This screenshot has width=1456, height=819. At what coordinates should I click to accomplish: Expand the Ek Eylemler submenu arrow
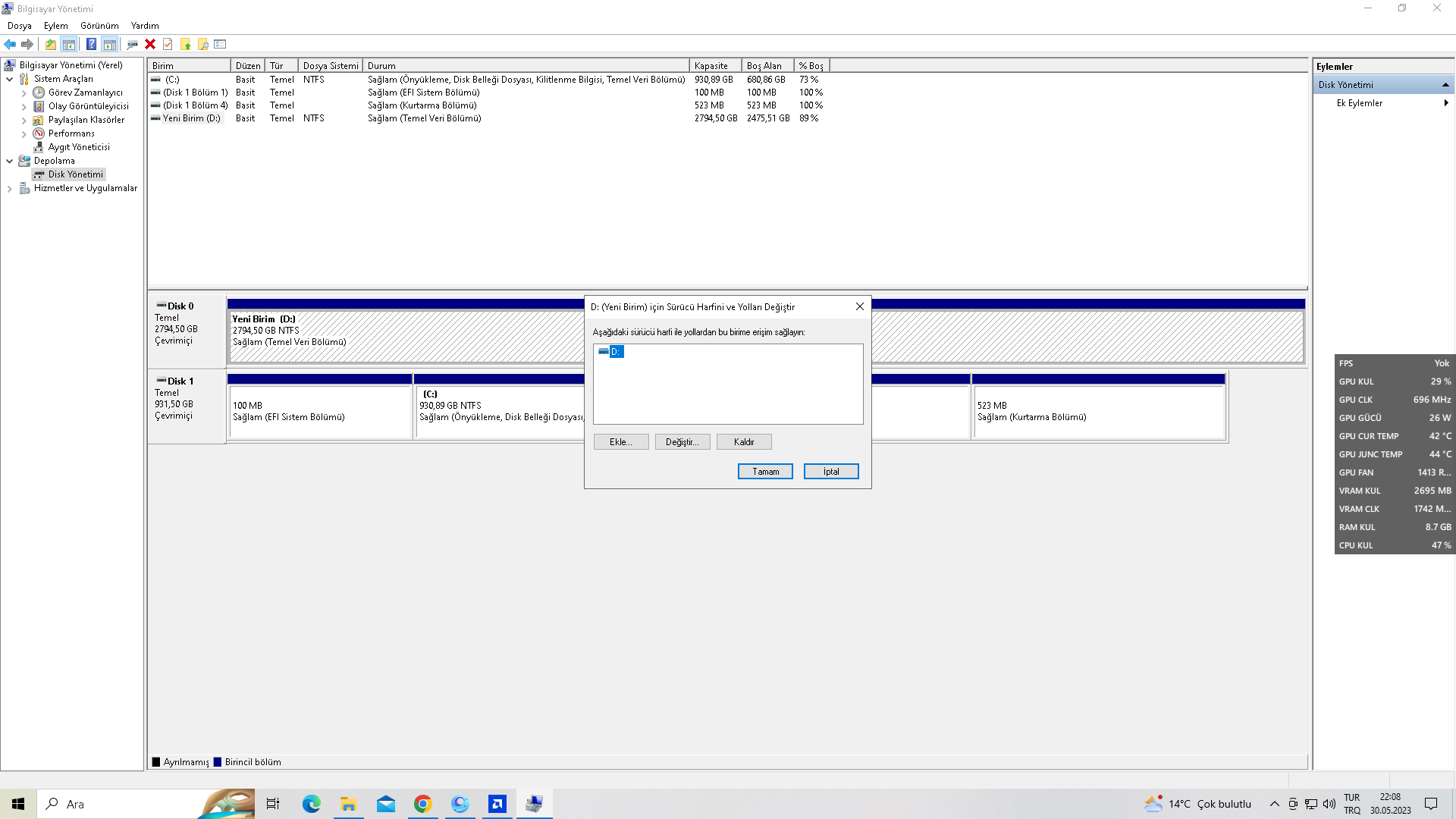tap(1445, 103)
